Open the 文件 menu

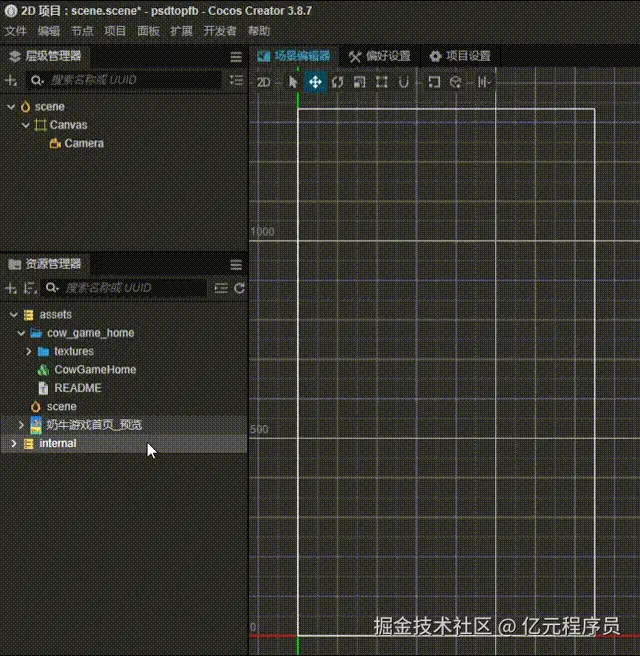(15, 31)
